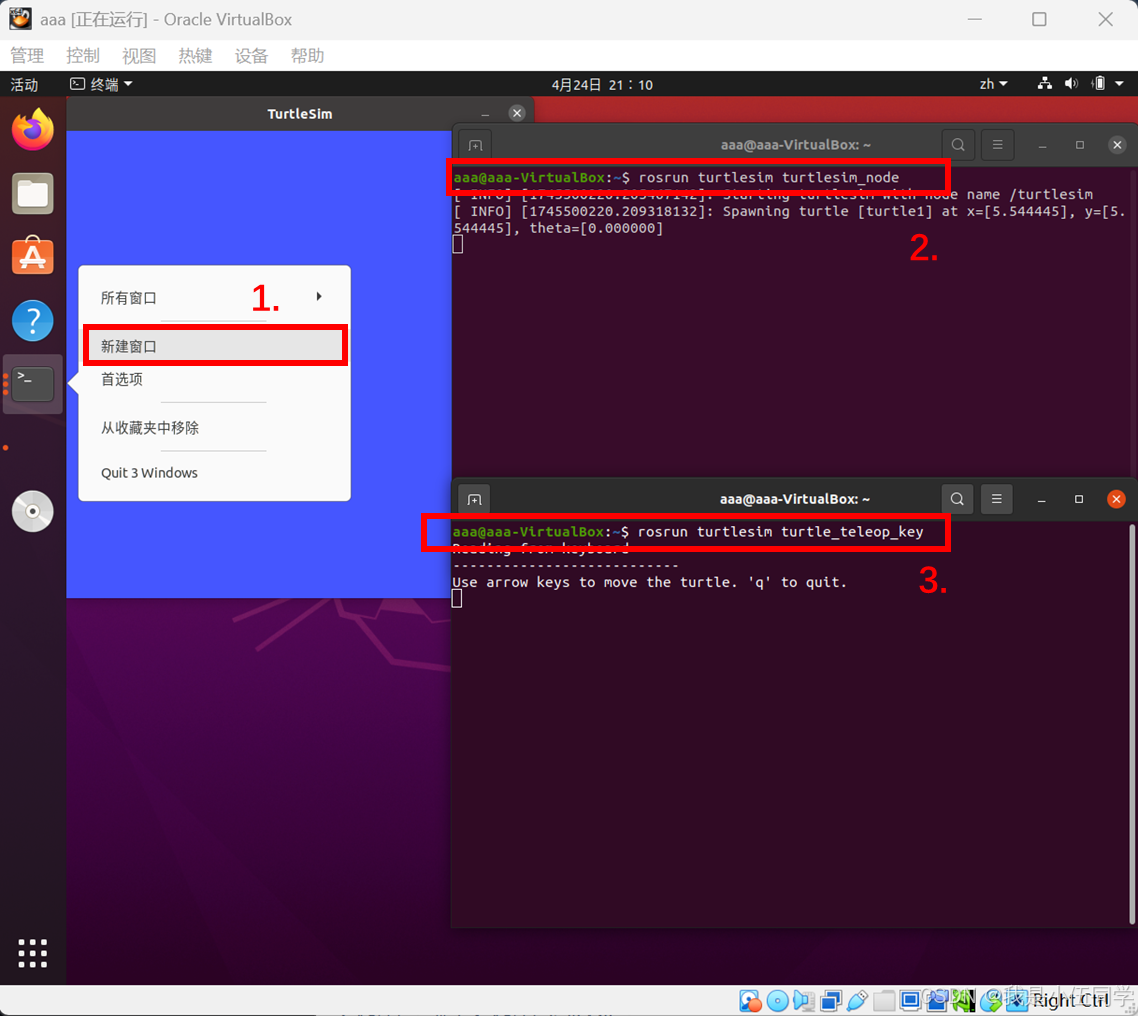Click the VirtualBox shared folders status icon
This screenshot has height=1016, width=1138.
click(x=884, y=1001)
